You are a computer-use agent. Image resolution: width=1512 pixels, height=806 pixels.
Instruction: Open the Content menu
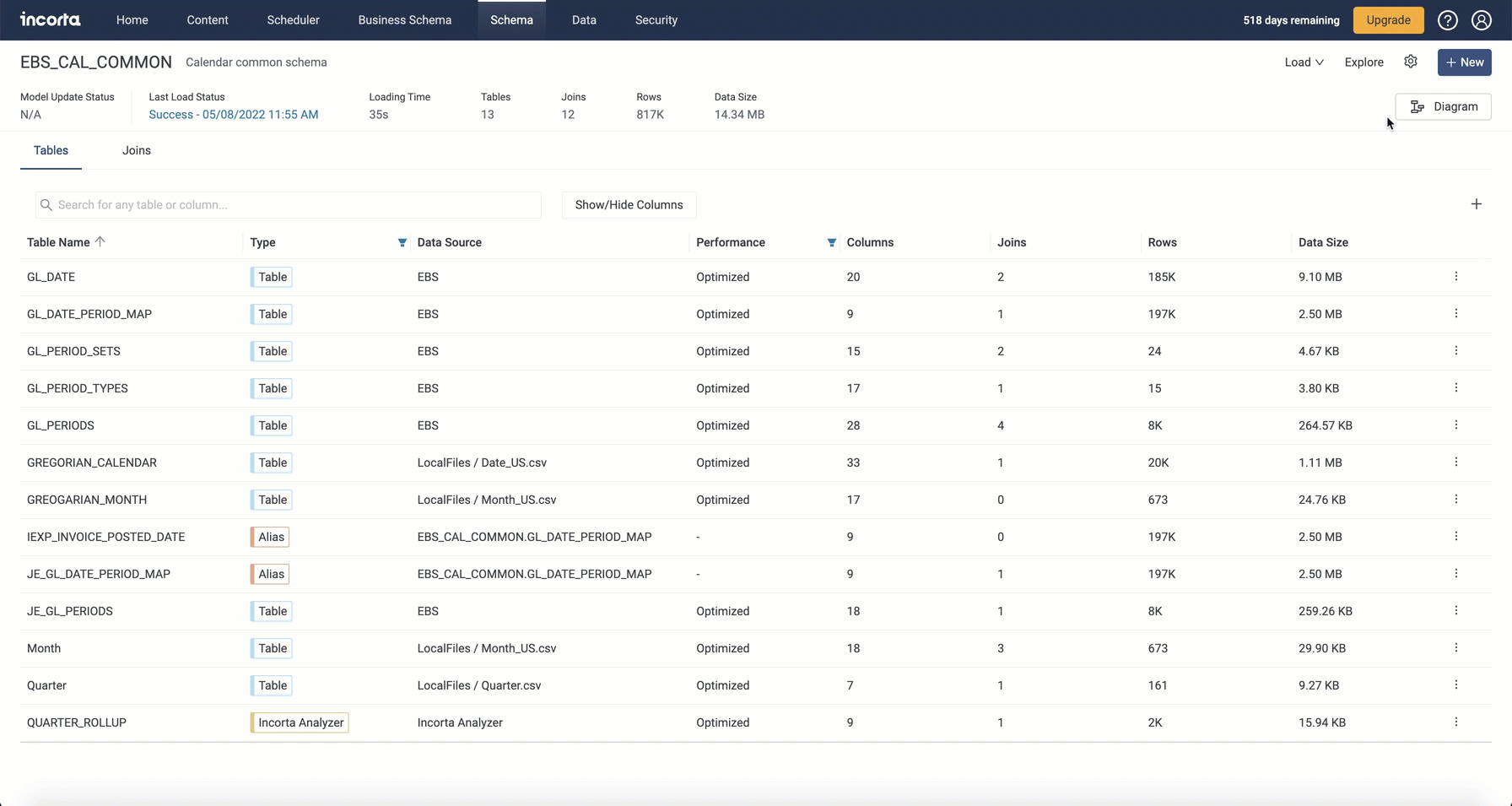pos(208,20)
